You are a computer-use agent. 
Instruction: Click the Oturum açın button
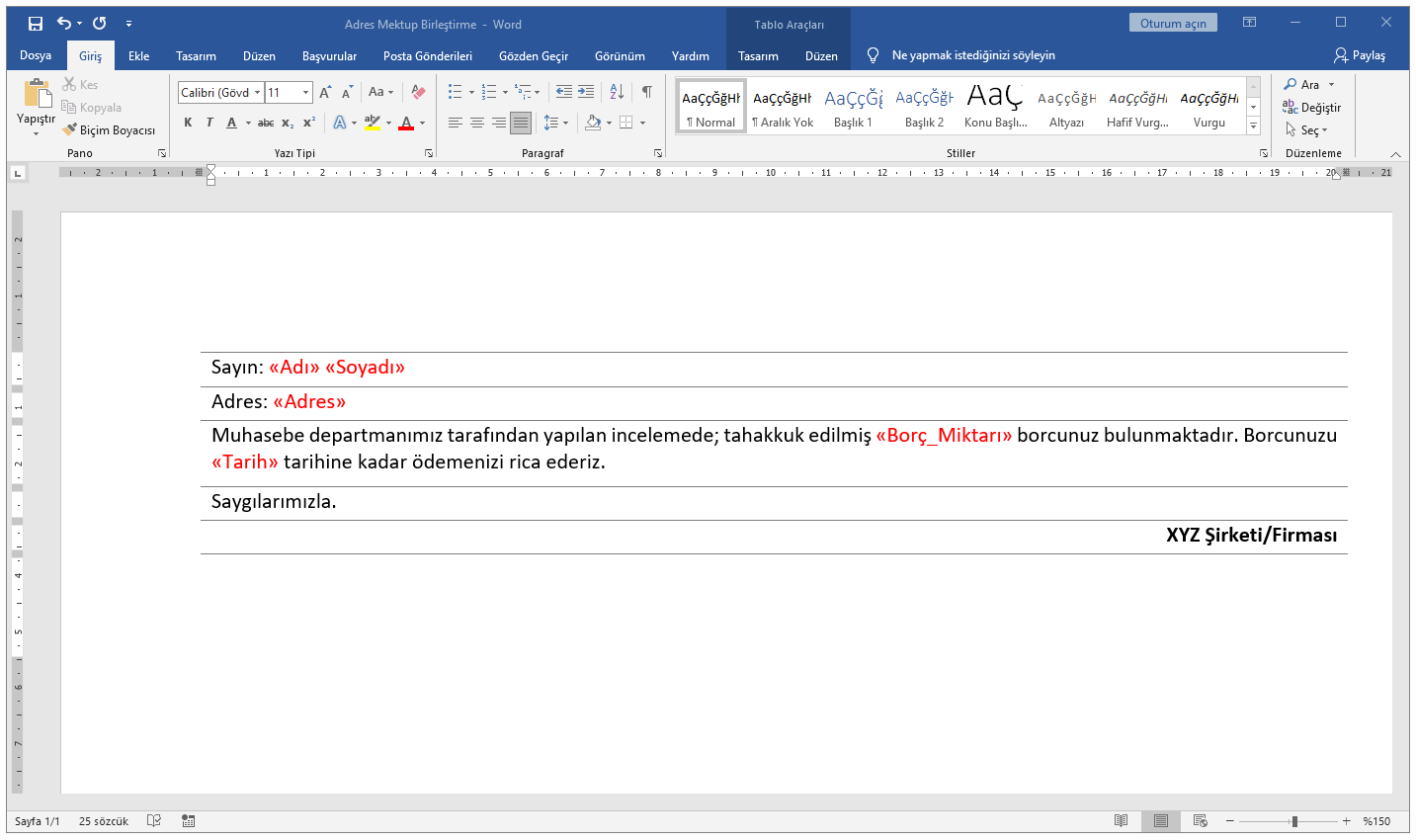click(x=1173, y=24)
